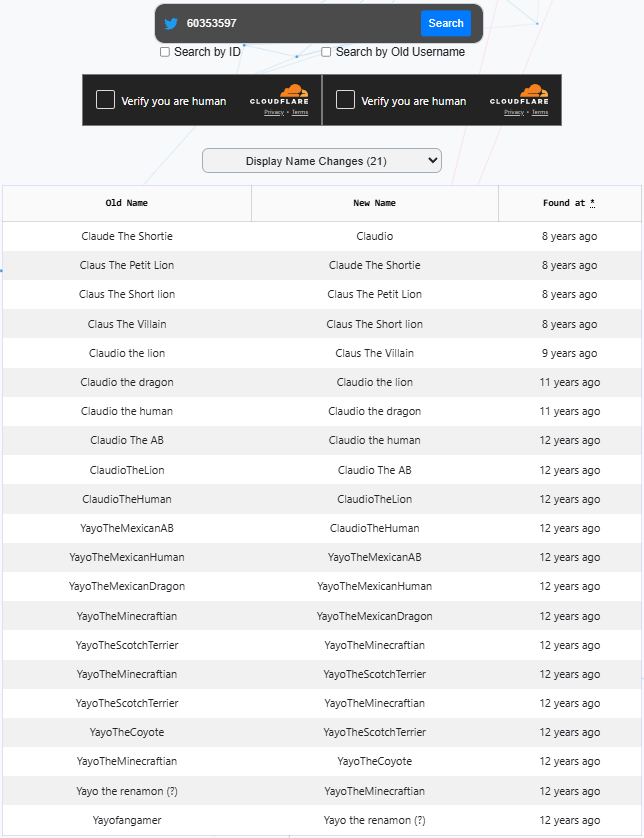Open Privacy link in right Cloudflare widget

tap(514, 112)
